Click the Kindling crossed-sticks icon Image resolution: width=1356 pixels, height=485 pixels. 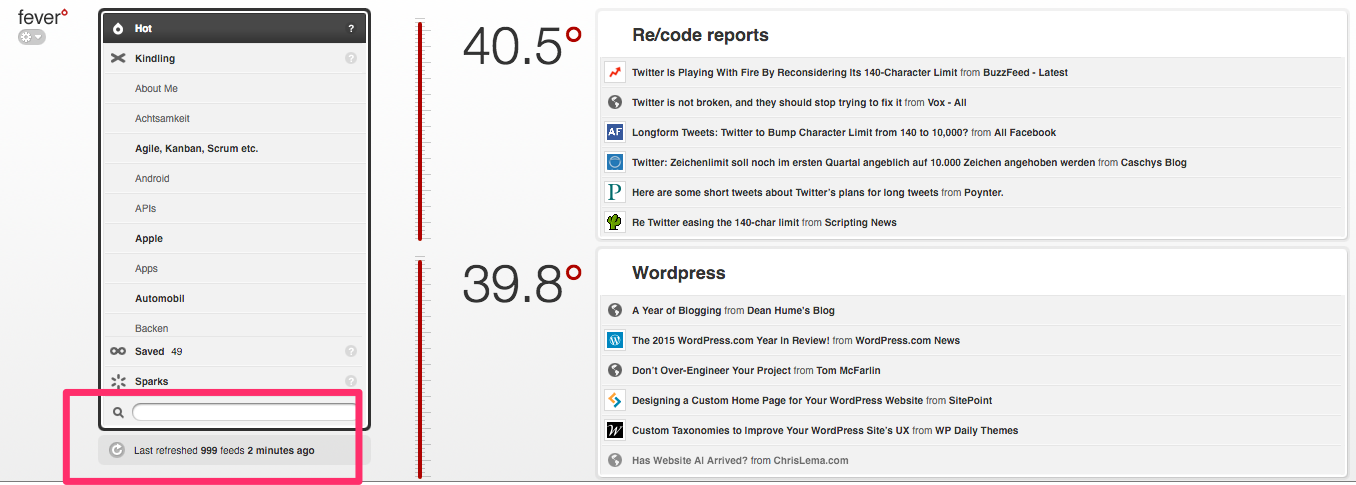click(117, 59)
